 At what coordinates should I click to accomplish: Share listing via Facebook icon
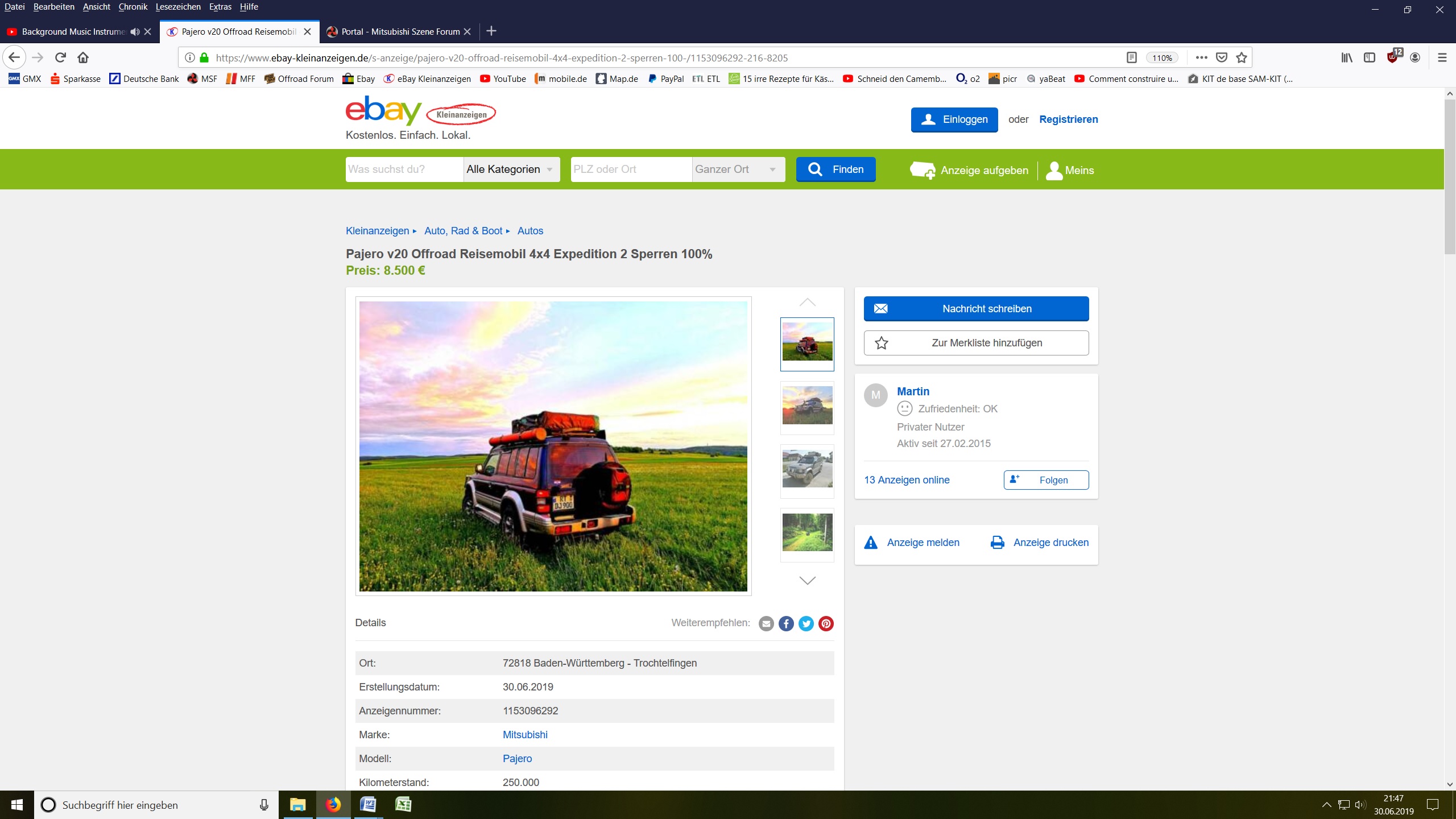[x=786, y=623]
